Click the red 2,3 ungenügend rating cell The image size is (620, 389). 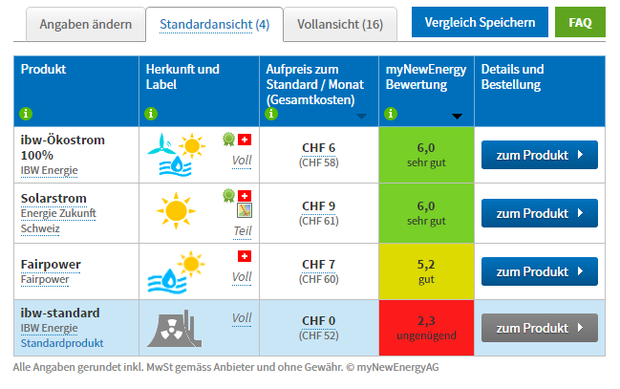[426, 328]
